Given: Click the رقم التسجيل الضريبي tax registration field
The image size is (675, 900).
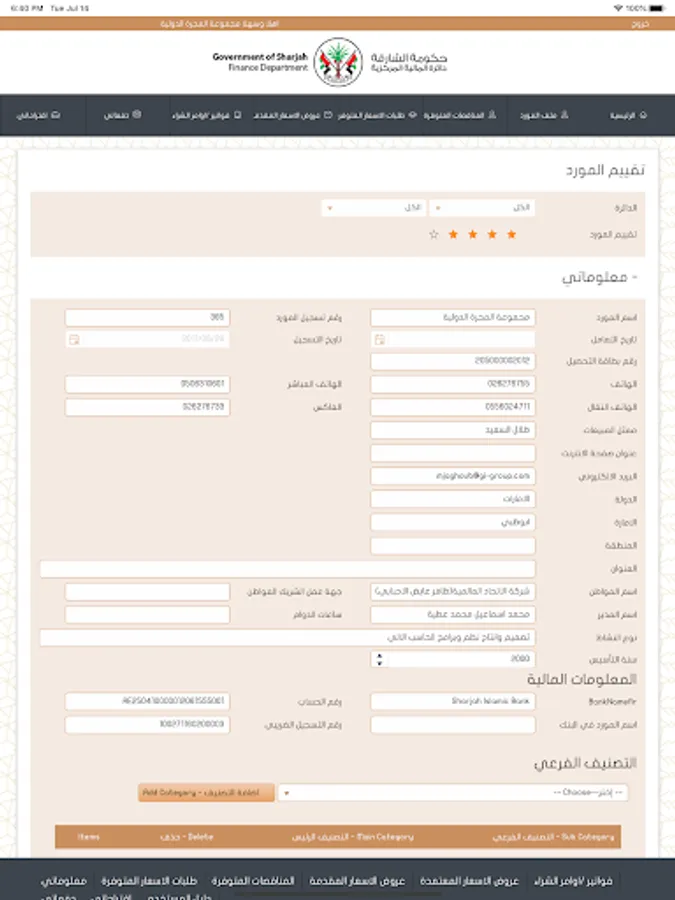Looking at the screenshot, I should (x=148, y=724).
